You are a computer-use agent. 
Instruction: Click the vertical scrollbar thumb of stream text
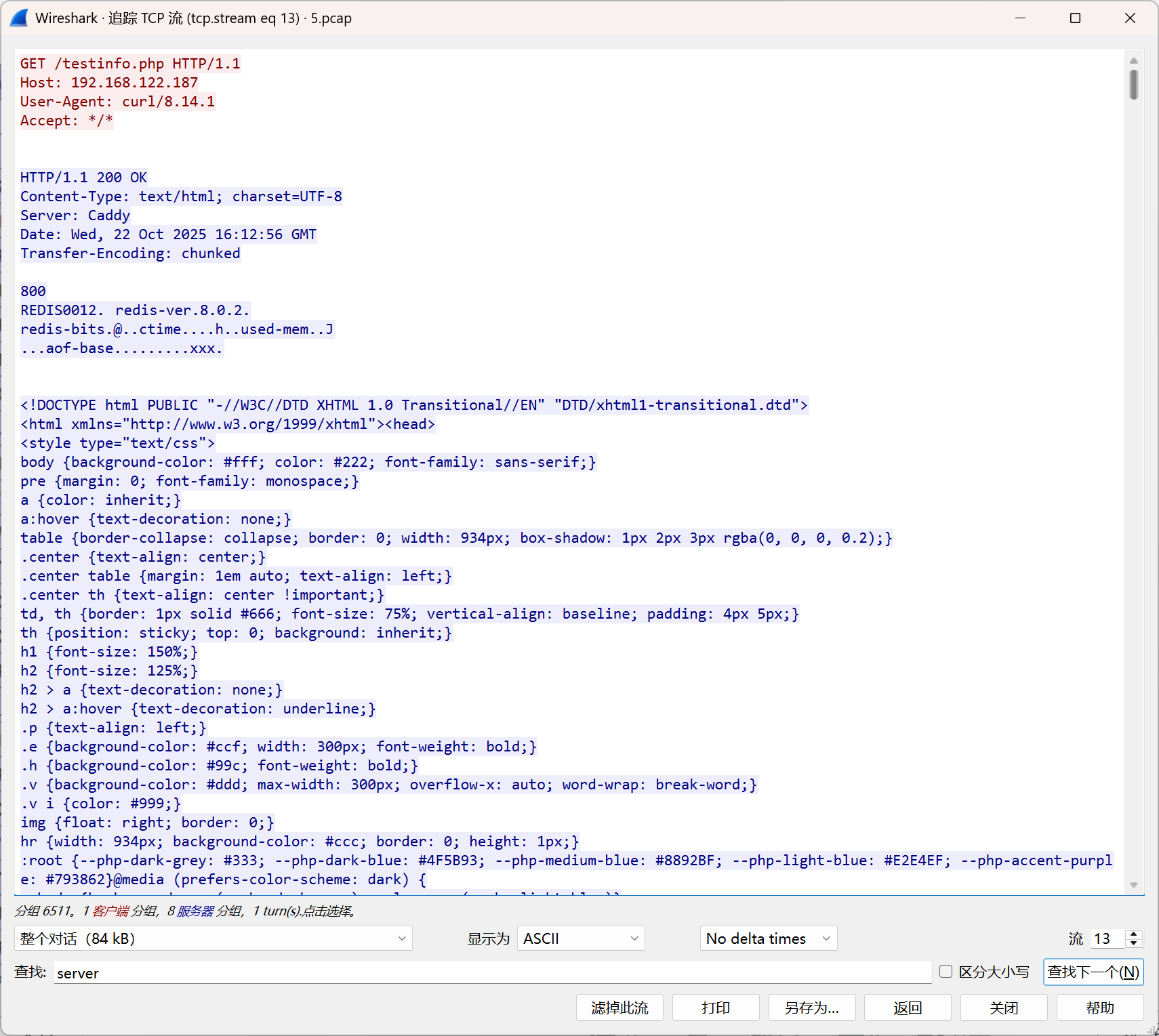tap(1134, 85)
